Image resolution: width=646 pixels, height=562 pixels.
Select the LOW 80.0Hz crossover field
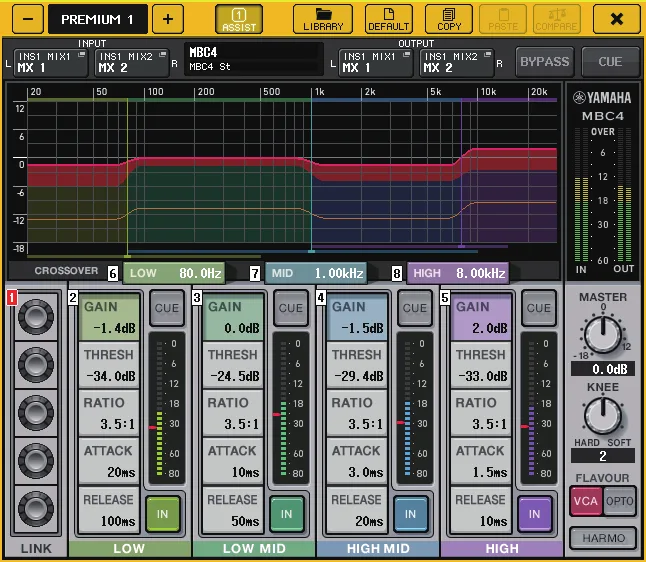point(174,273)
